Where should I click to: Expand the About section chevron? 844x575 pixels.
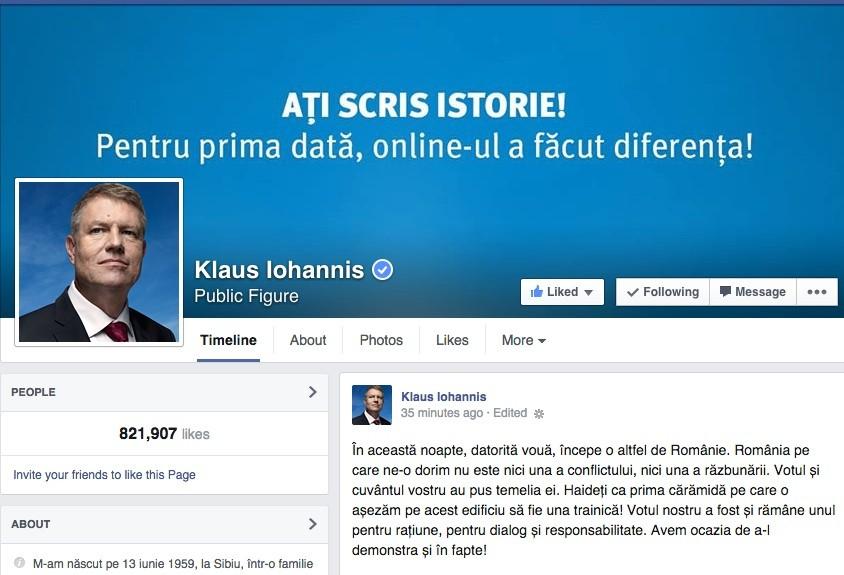[313, 524]
